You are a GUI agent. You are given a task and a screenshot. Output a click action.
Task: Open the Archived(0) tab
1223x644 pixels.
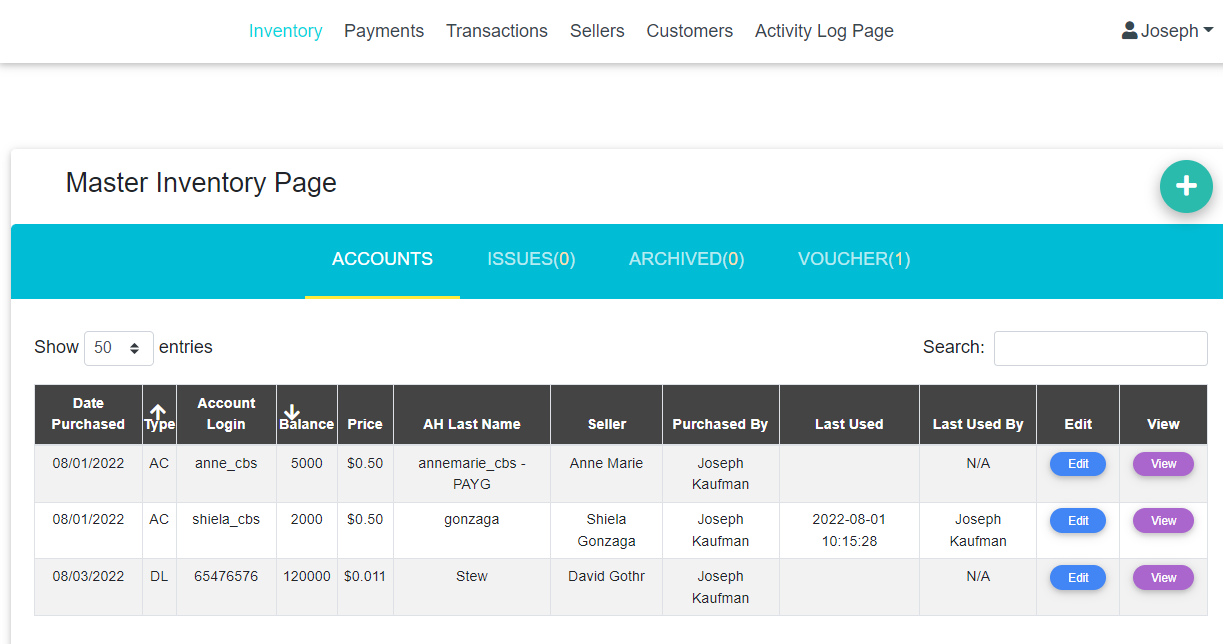pyautogui.click(x=686, y=259)
